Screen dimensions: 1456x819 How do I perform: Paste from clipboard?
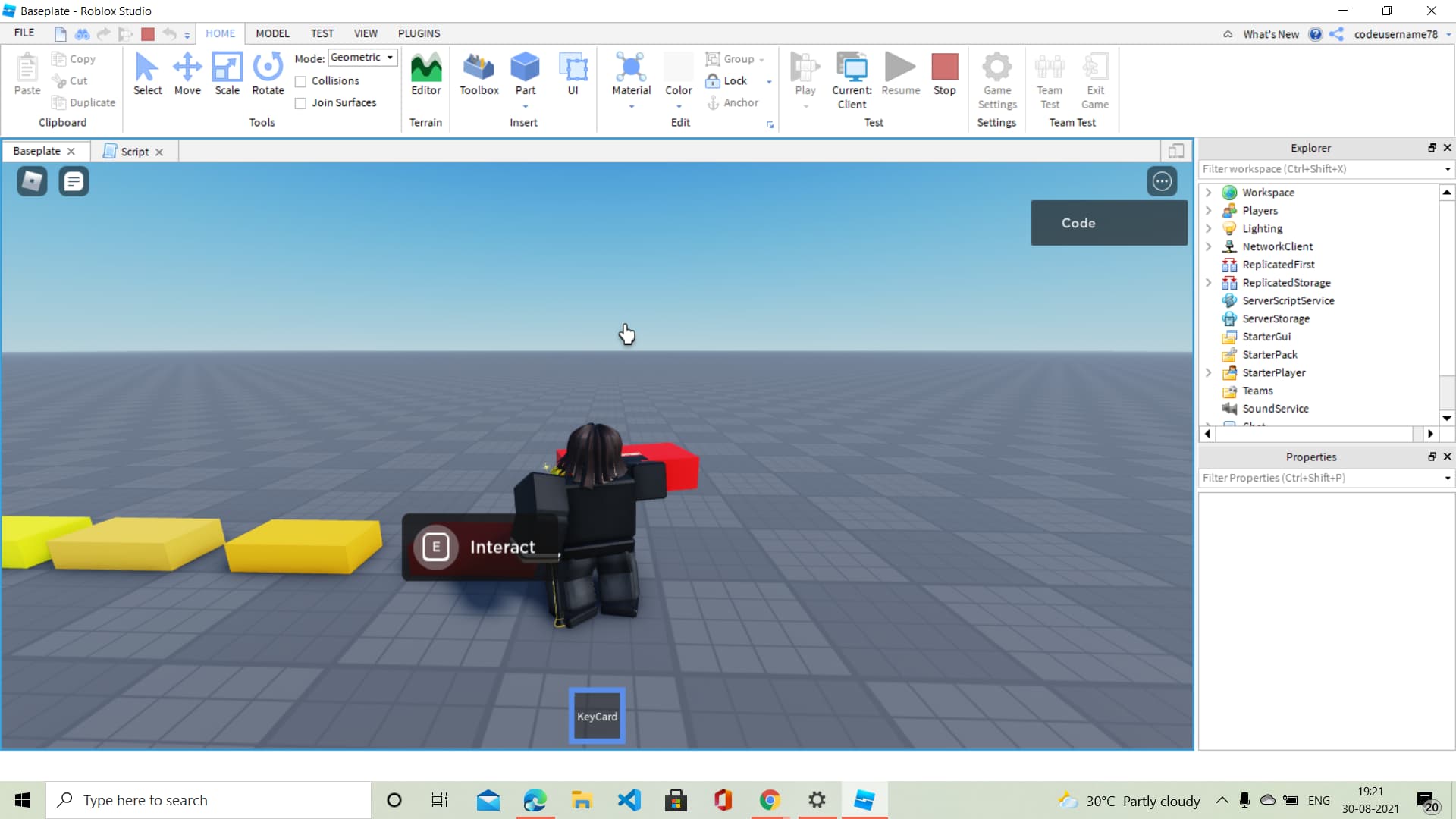point(27,74)
